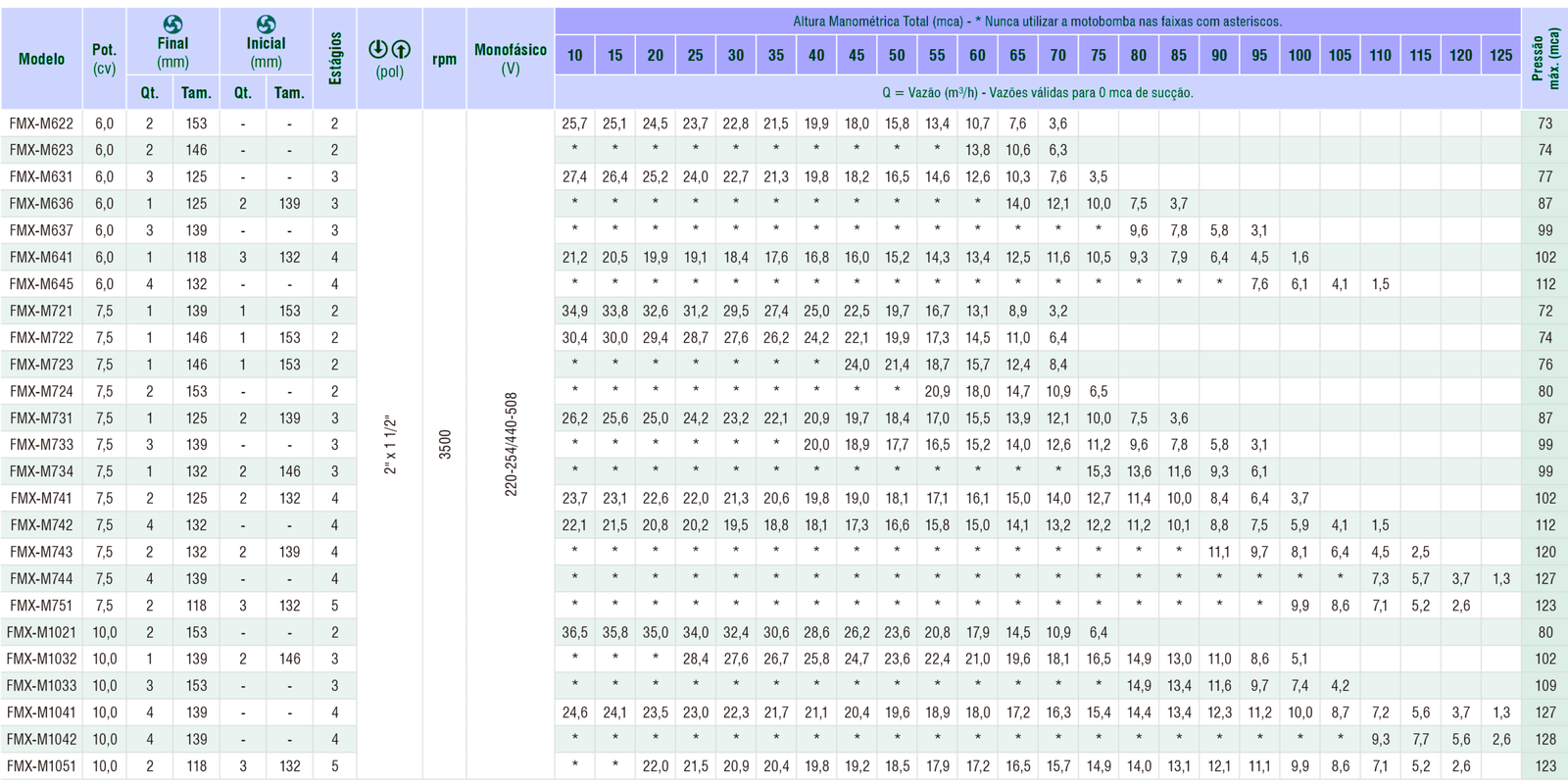The width and height of the screenshot is (1568, 783).
Task: Click model name FMX-M743
Action: 41,552
